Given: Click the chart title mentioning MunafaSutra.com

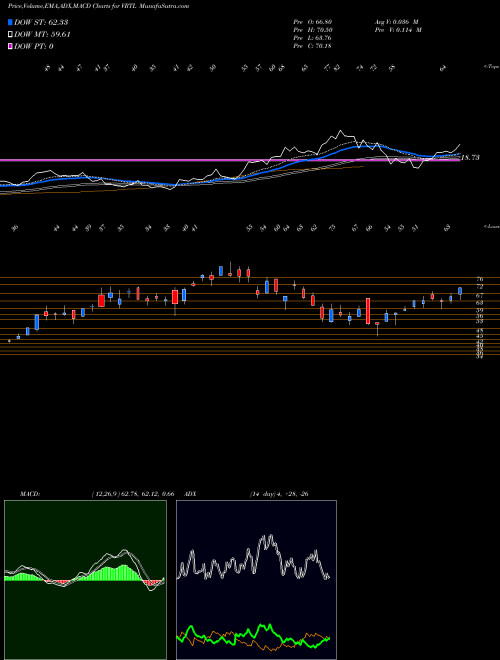Looking at the screenshot, I should [x=98, y=6].
